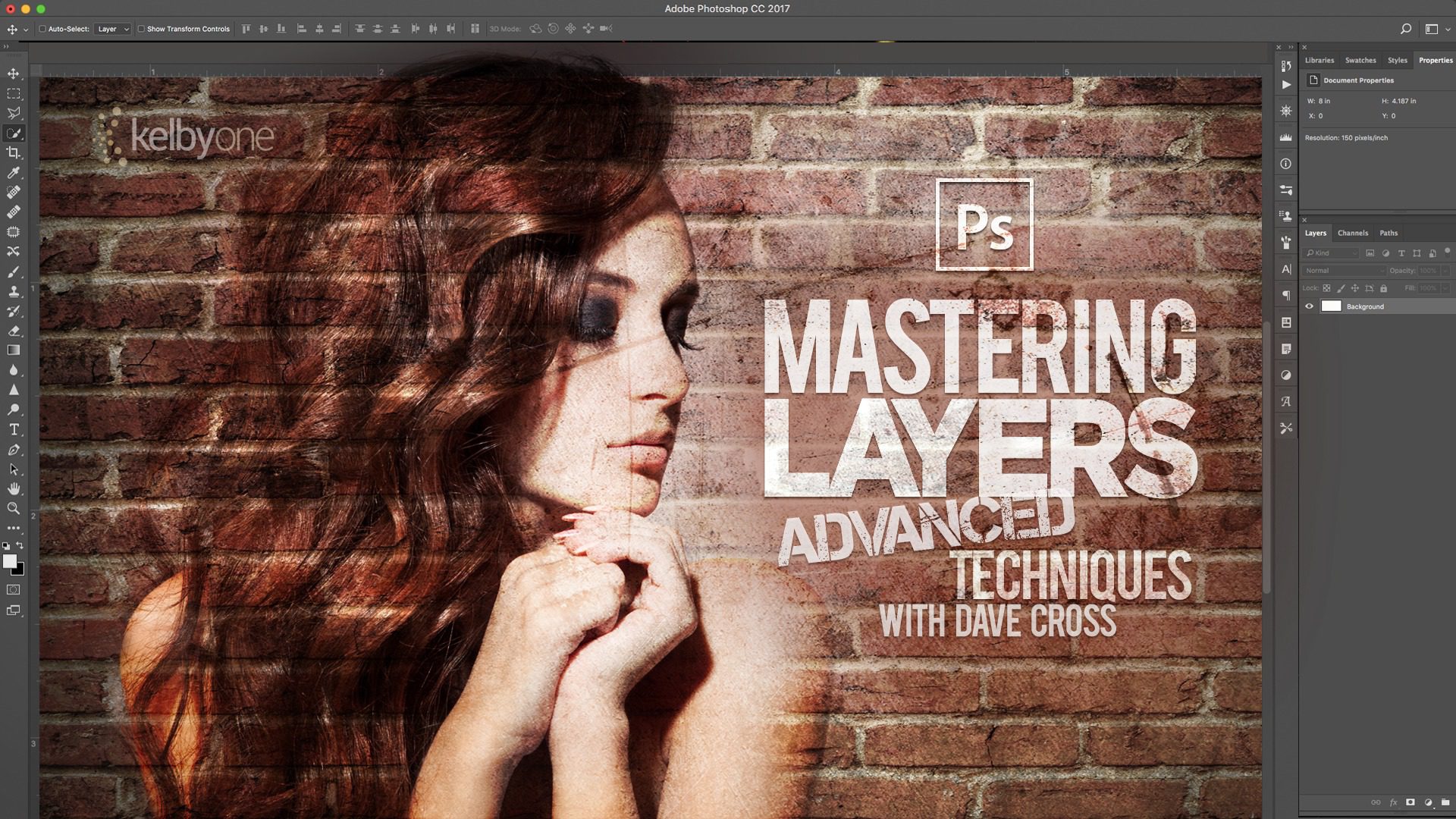Select the Dodge tool
This screenshot has height=819, width=1456.
pyautogui.click(x=14, y=409)
